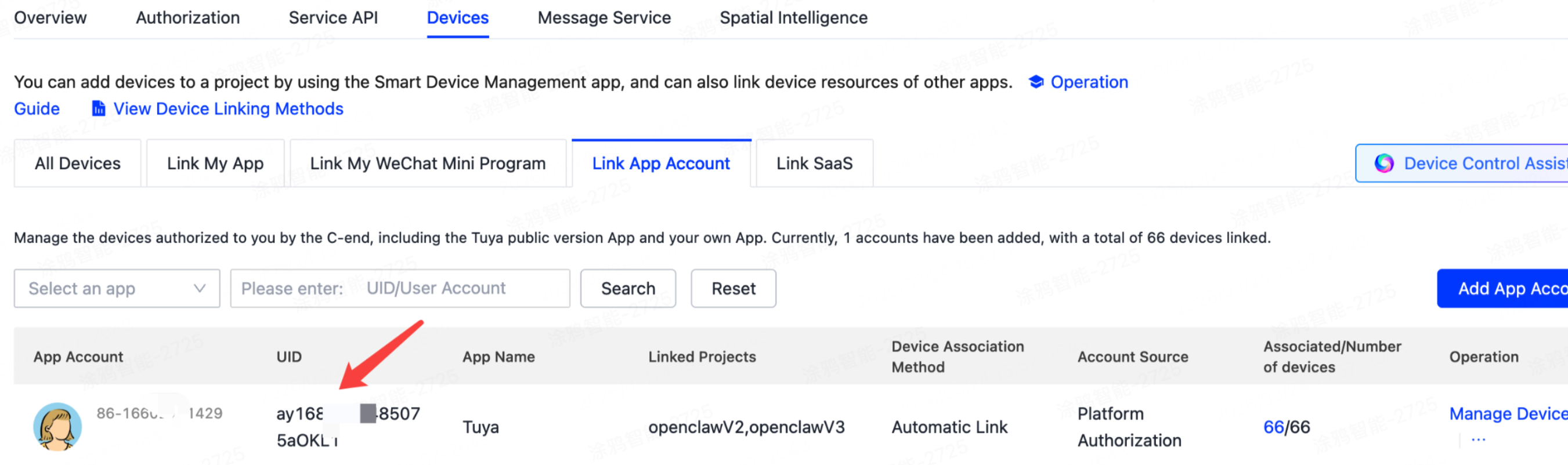Open the Link App Account view
The image size is (1568, 465).
[661, 163]
